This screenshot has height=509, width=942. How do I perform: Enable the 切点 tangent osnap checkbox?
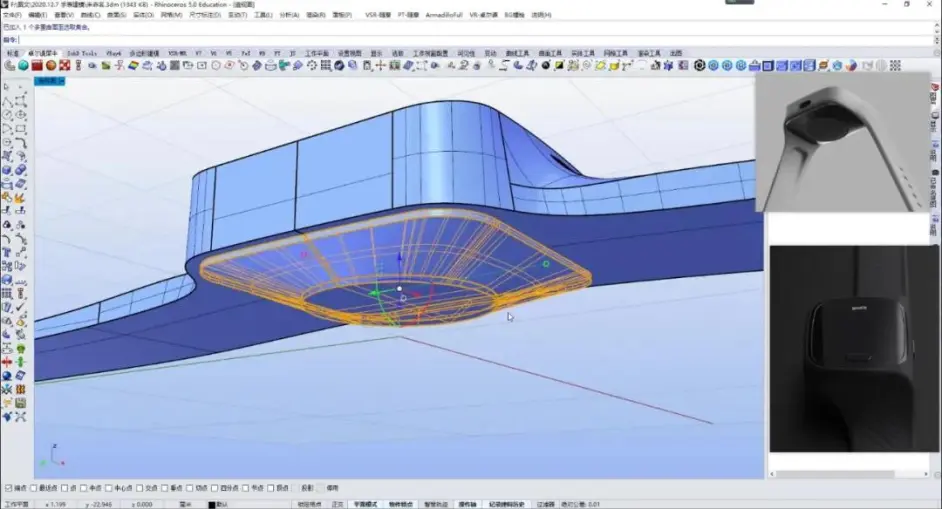[x=189, y=488]
